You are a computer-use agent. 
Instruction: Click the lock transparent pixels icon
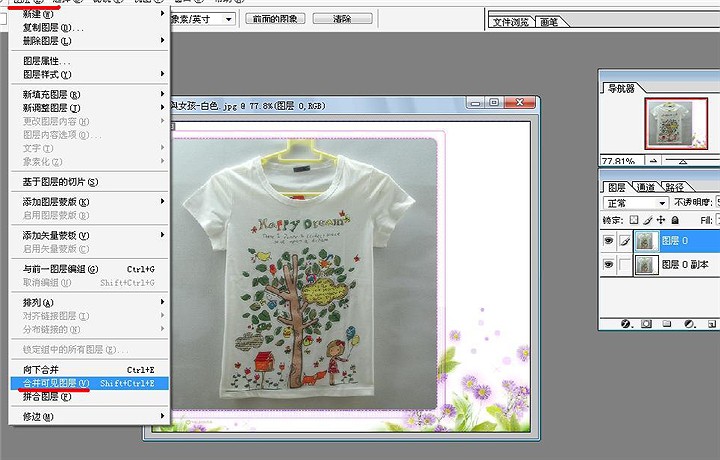(x=634, y=220)
